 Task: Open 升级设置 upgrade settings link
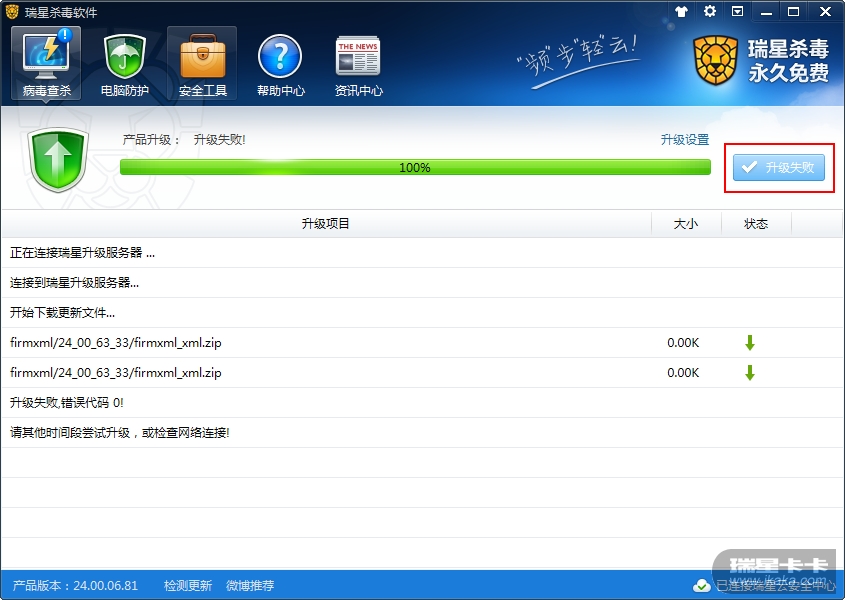point(685,140)
